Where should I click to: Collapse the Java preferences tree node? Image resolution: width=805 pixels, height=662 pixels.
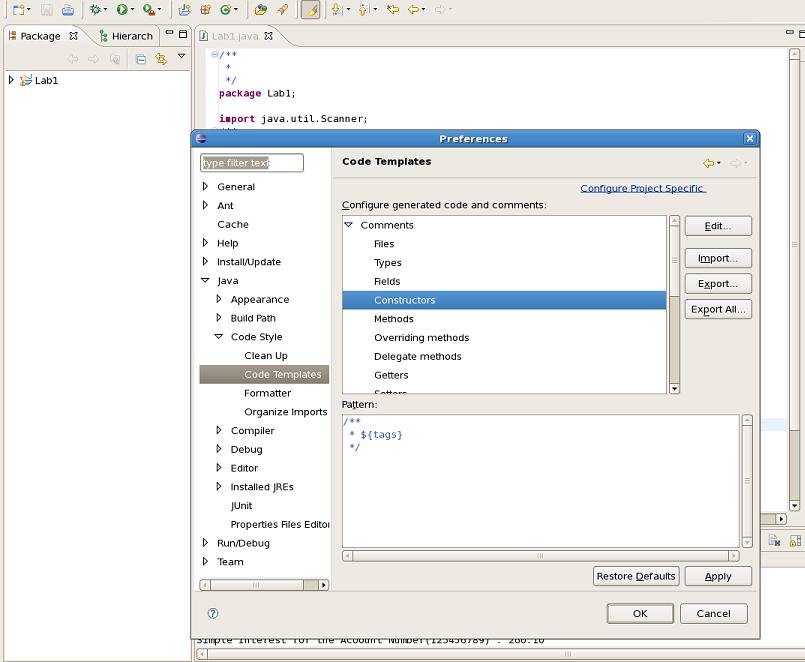pos(205,281)
